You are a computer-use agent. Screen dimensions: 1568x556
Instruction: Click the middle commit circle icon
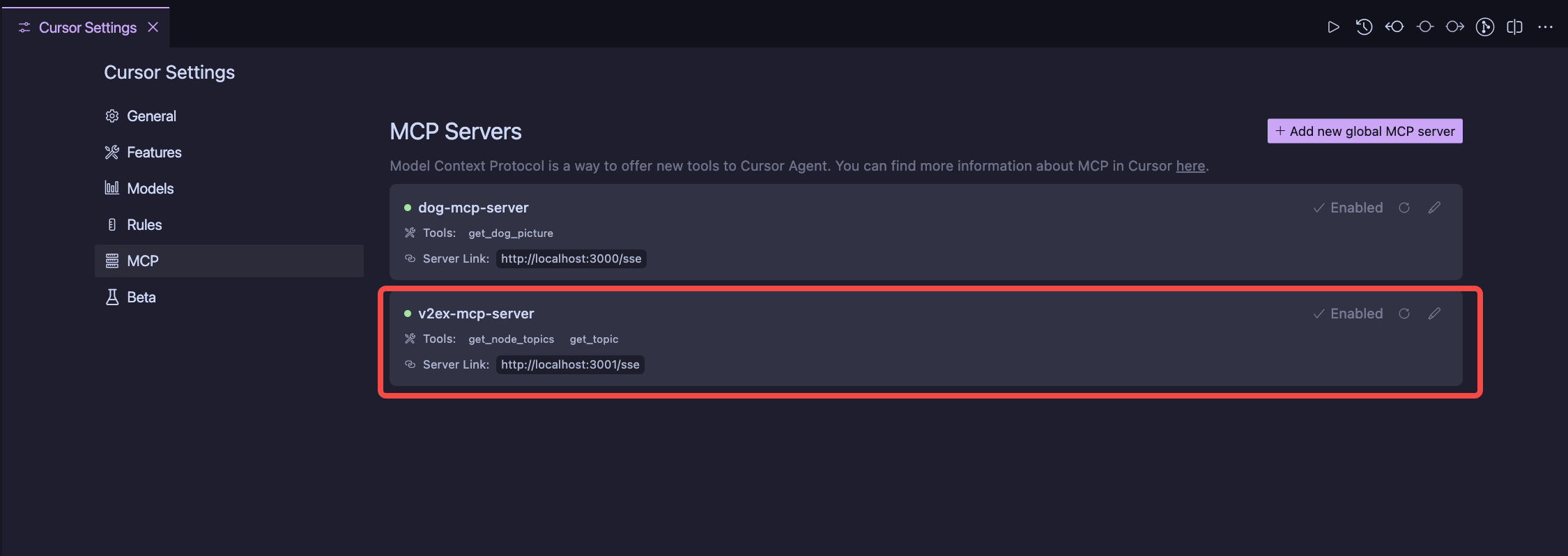pyautogui.click(x=1425, y=27)
